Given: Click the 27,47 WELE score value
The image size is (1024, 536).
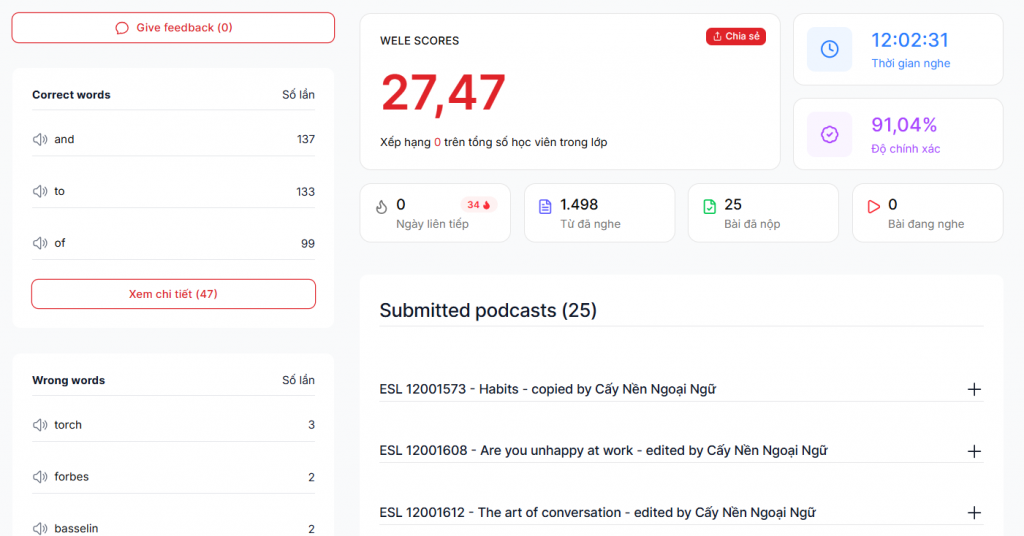Looking at the screenshot, I should coord(443,93).
